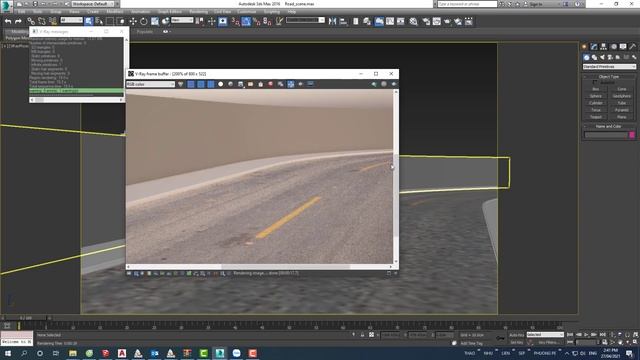This screenshot has height=360, width=640.
Task: Click 3ds Max icon in taskbar
Action: [x=220, y=353]
